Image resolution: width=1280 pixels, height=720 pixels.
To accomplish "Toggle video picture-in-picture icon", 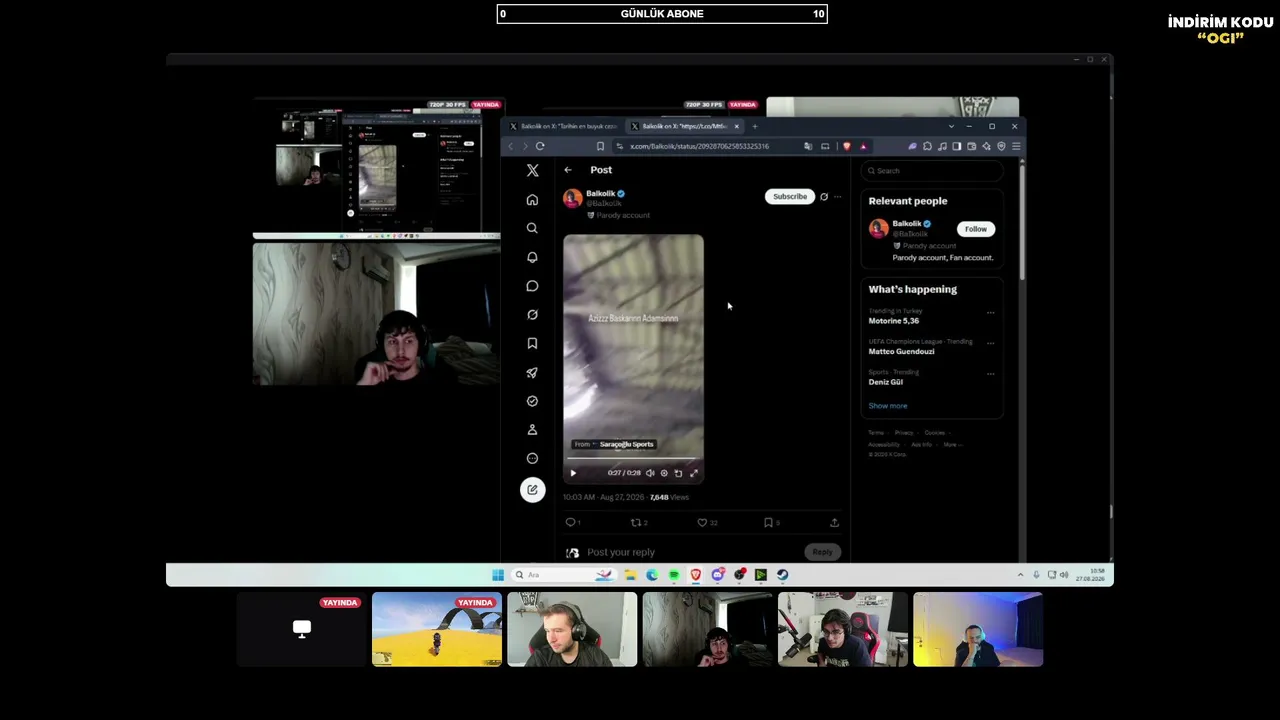I will pyautogui.click(x=678, y=473).
